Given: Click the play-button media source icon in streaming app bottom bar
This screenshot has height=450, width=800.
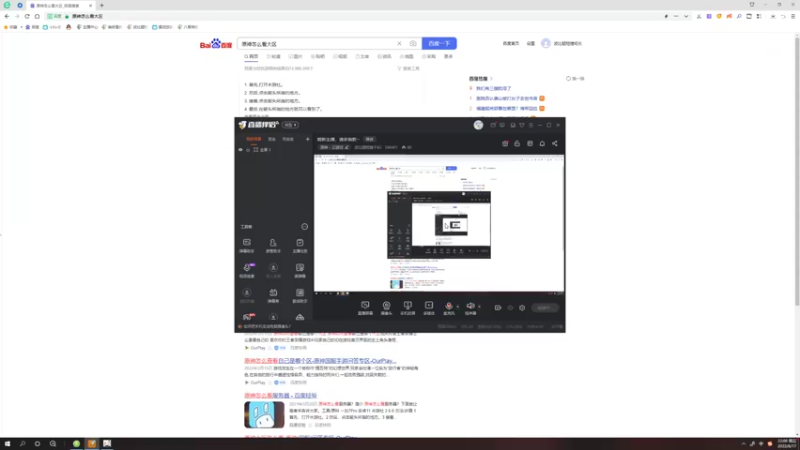Looking at the screenshot, I should (x=429, y=306).
